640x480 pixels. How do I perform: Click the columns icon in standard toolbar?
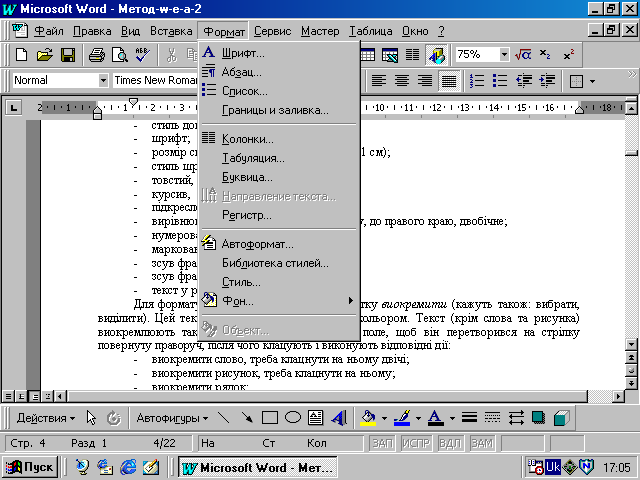(413, 54)
